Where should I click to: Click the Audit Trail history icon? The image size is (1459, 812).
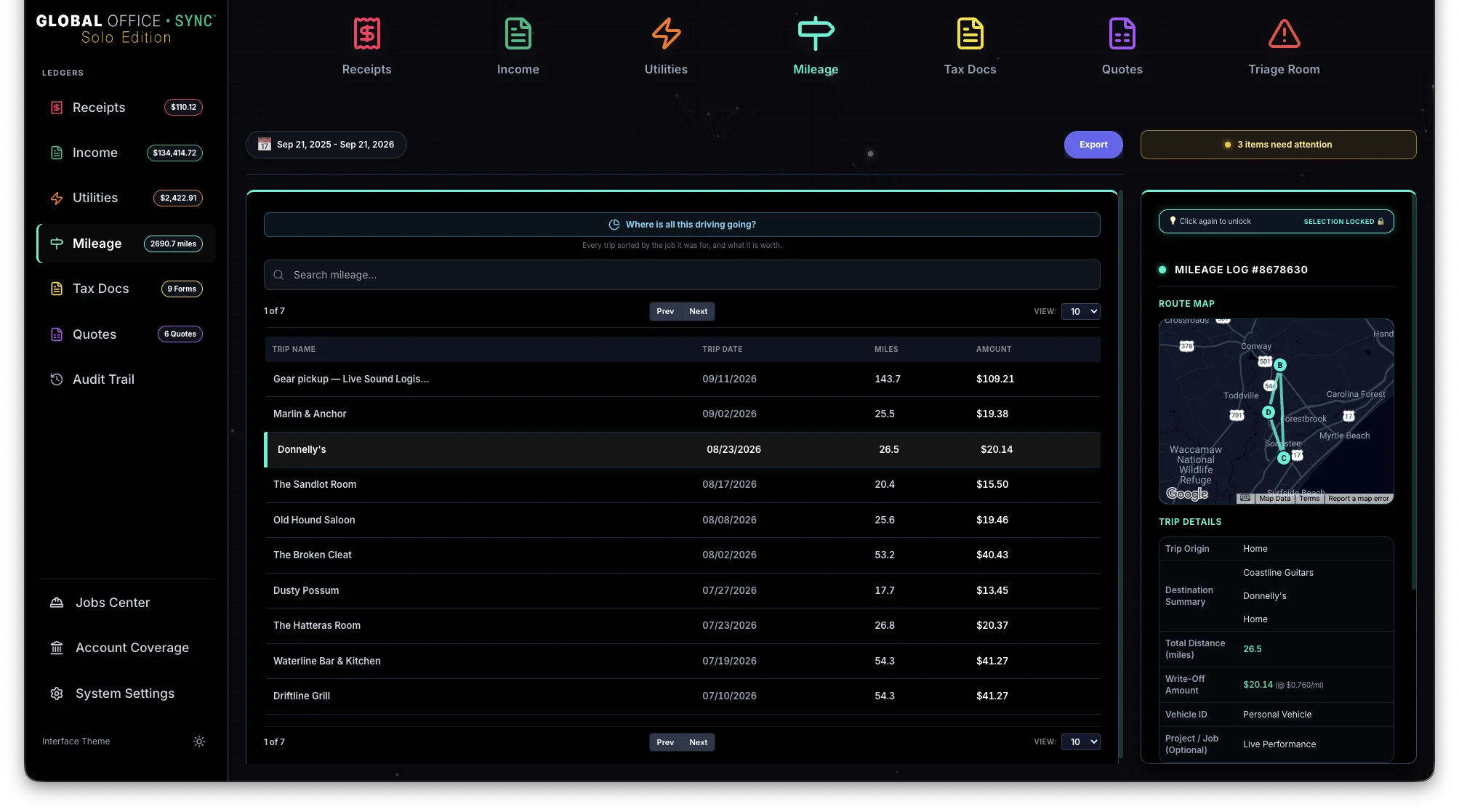57,379
